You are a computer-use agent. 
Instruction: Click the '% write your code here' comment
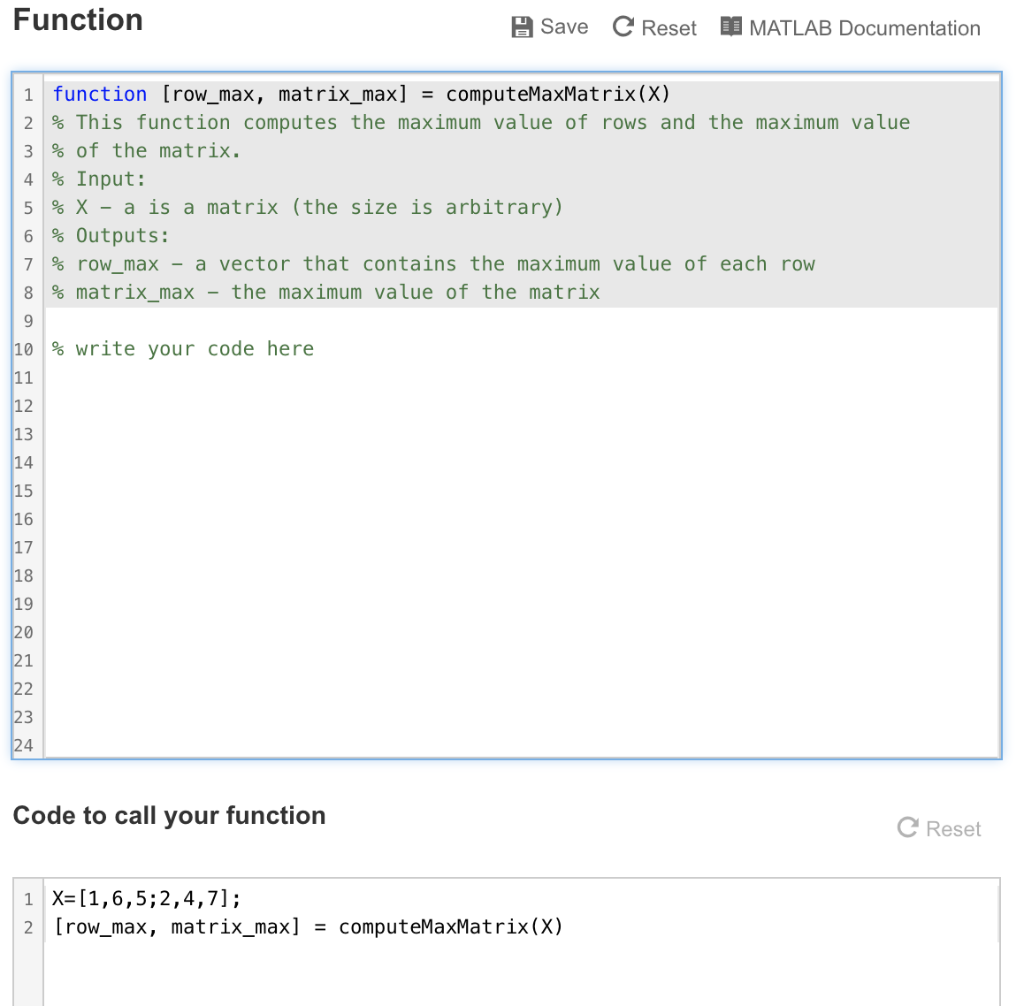pyautogui.click(x=183, y=349)
